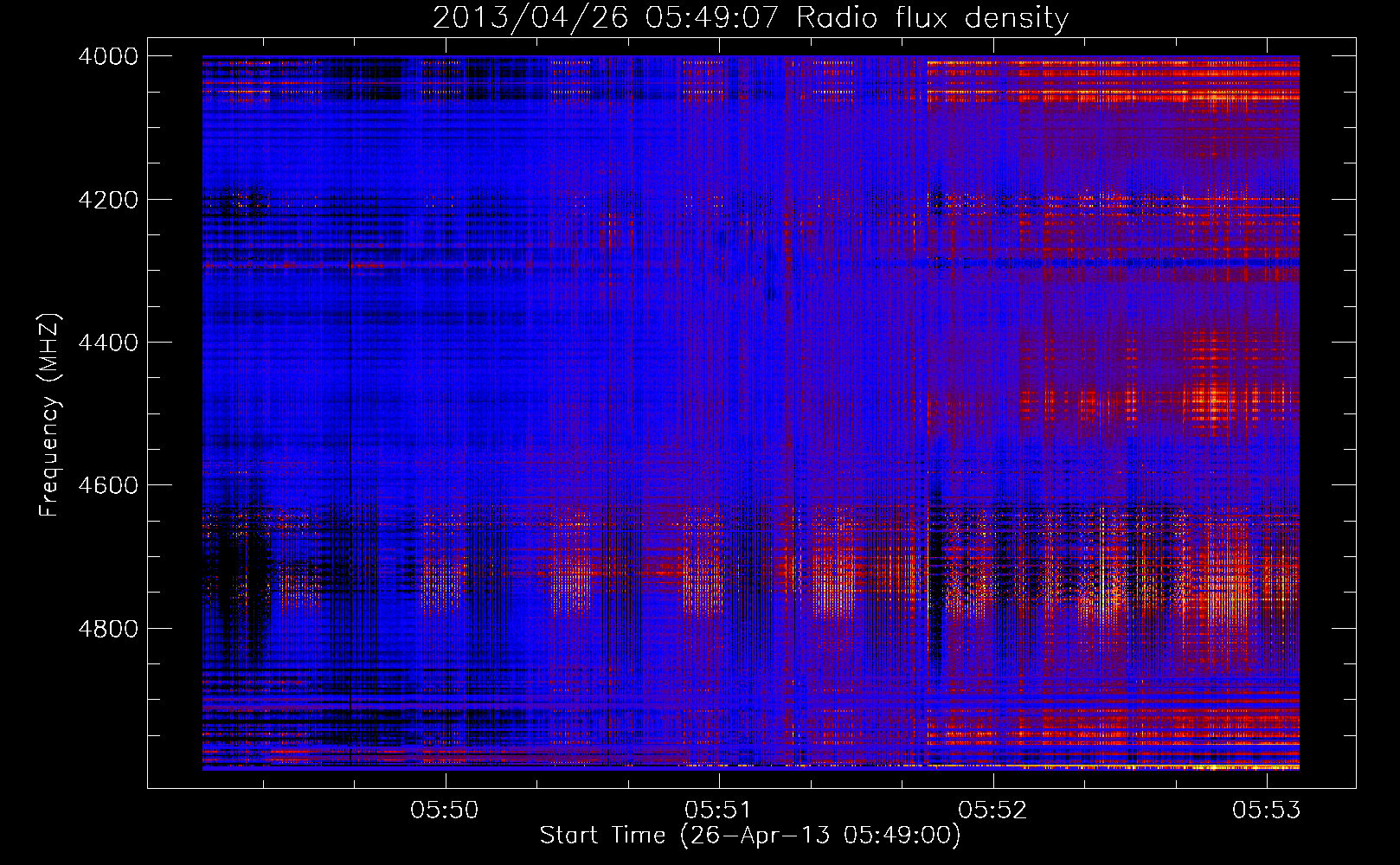Viewport: 1400px width, 865px height.
Task: Click the 4800 frequency tick label
Action: click(x=107, y=629)
